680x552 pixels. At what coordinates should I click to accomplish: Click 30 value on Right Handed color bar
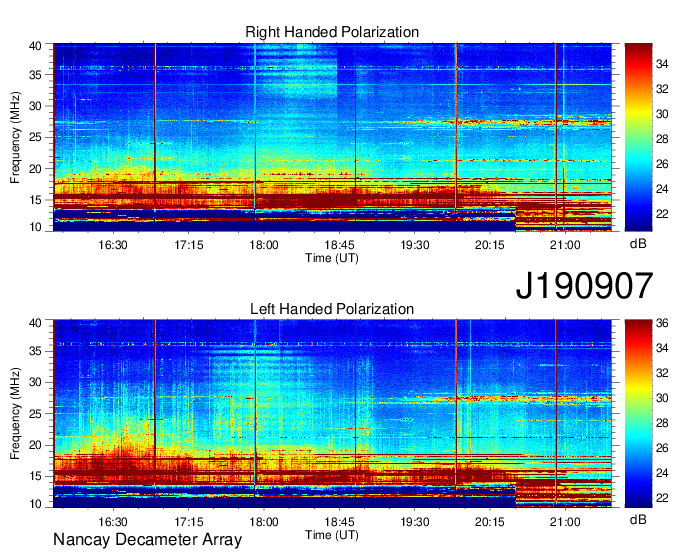(662, 114)
